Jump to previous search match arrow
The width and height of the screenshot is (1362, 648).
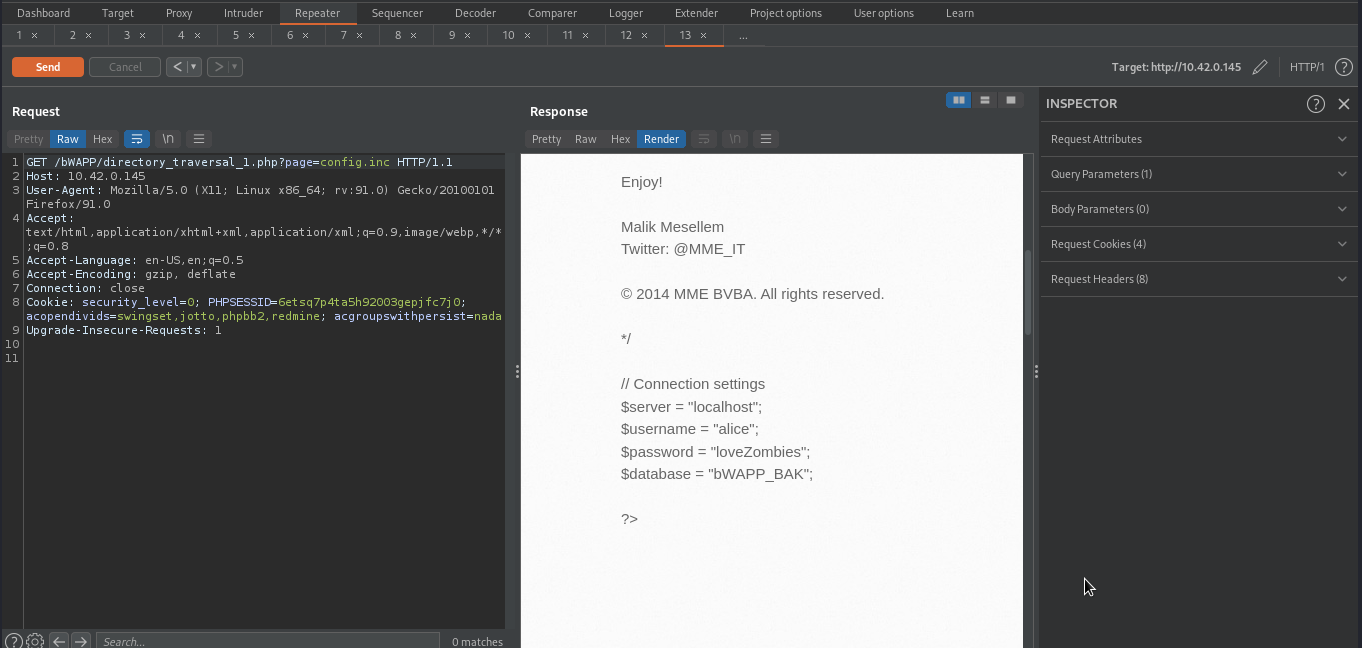click(x=59, y=641)
